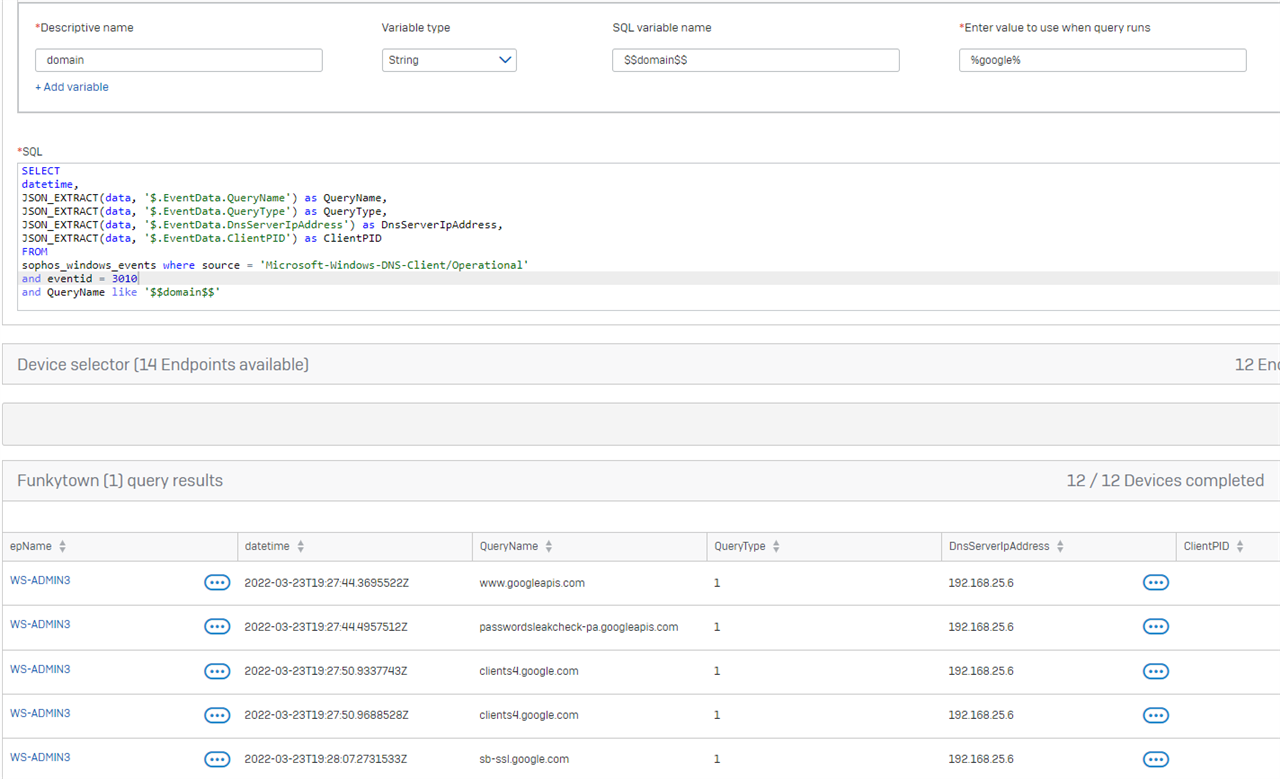Focus the SQL variable name field $$domain$$
The image size is (1280, 779).
pyautogui.click(x=756, y=60)
